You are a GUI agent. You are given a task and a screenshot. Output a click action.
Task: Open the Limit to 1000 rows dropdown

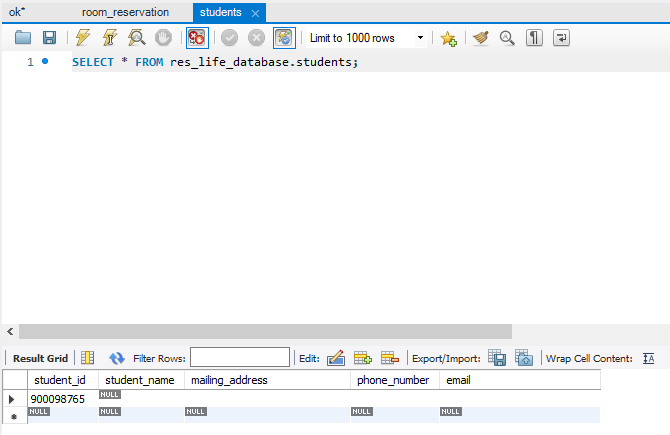click(x=367, y=38)
